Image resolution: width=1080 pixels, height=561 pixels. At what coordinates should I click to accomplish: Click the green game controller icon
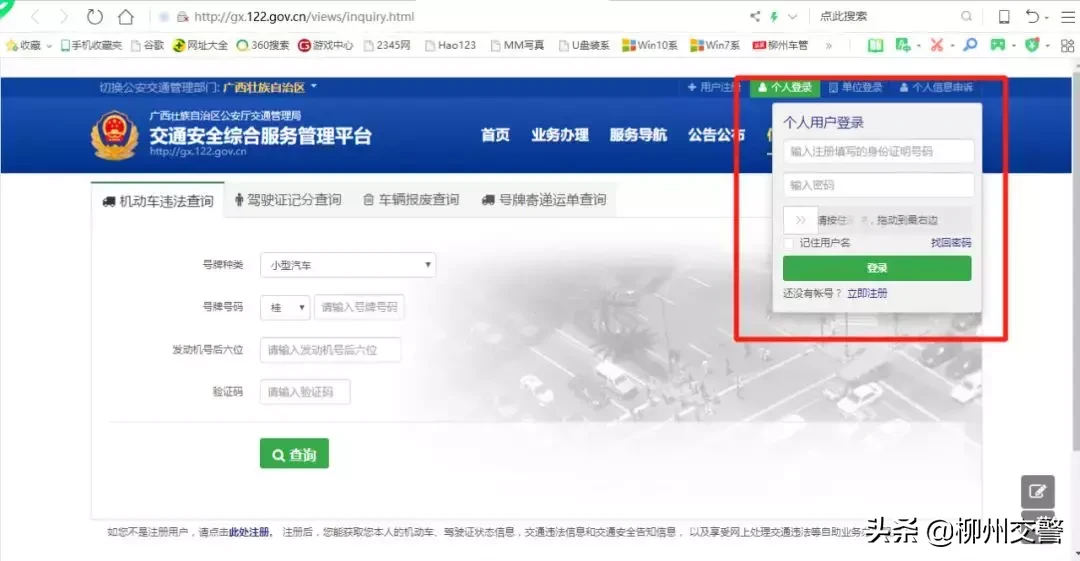997,45
